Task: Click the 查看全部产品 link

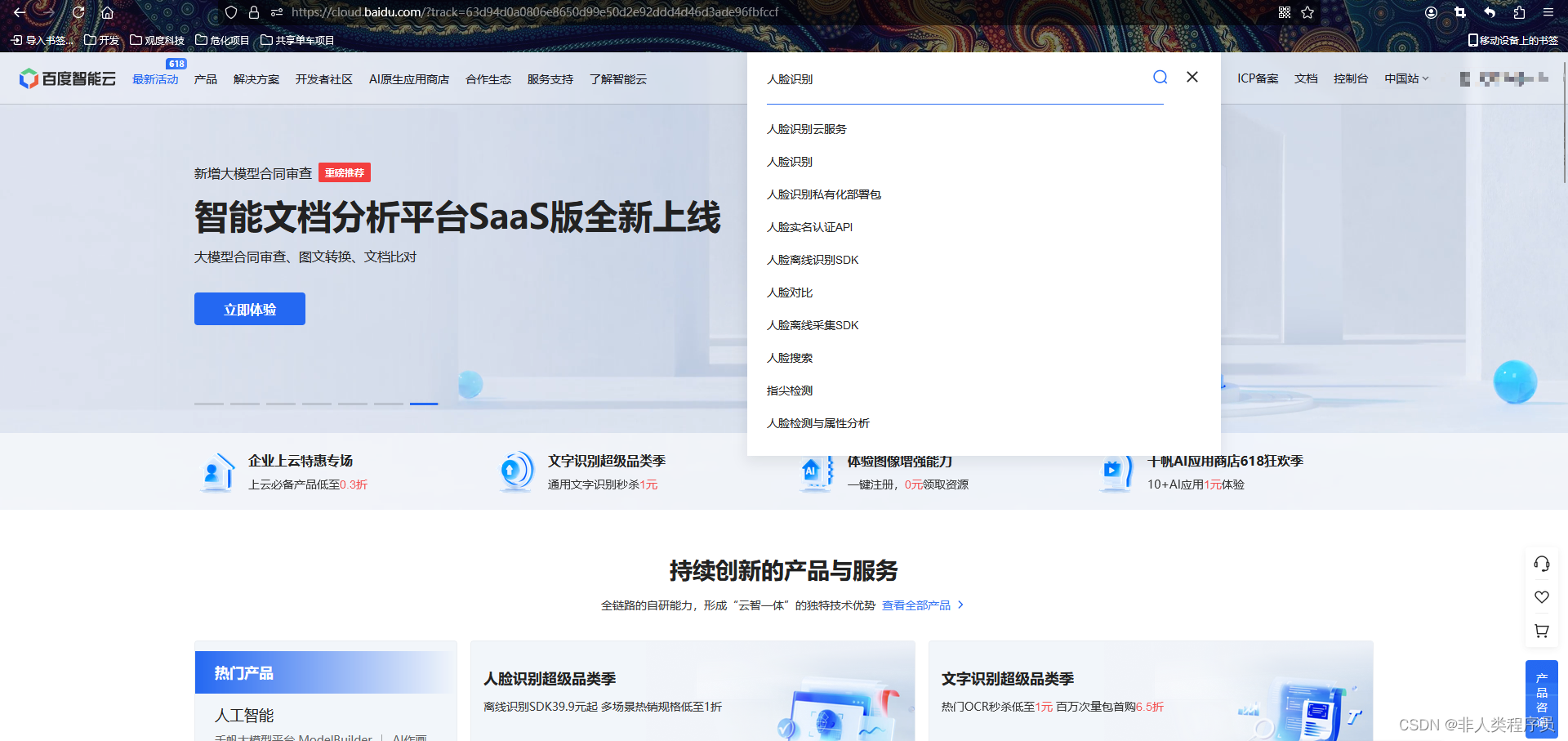Action: (x=923, y=605)
